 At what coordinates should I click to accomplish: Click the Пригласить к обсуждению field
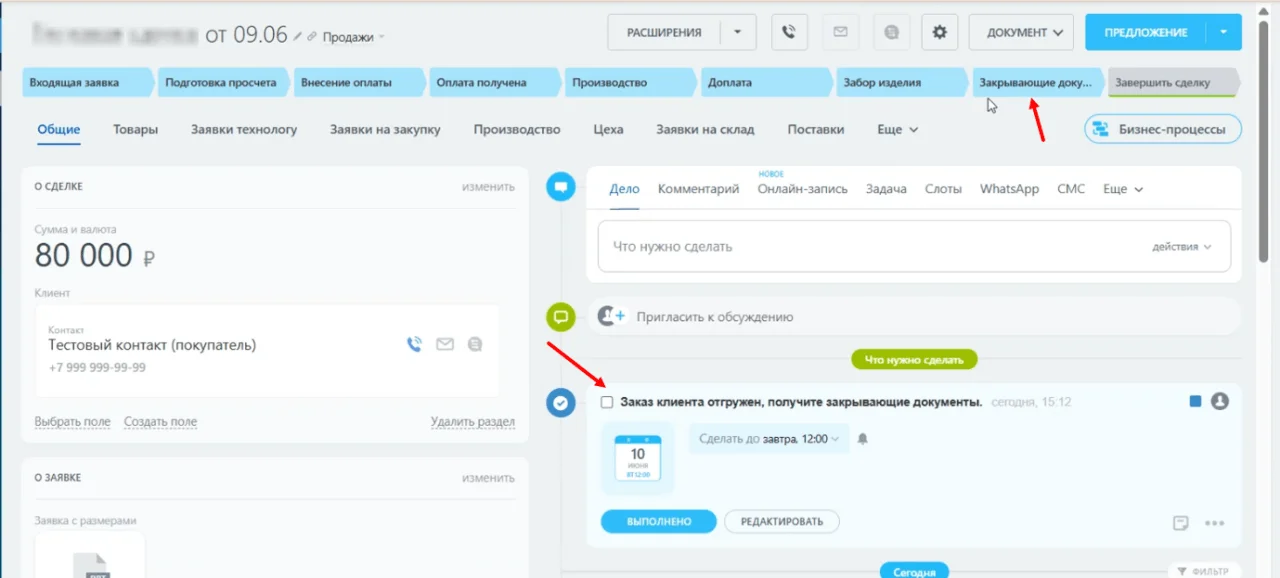tap(914, 316)
